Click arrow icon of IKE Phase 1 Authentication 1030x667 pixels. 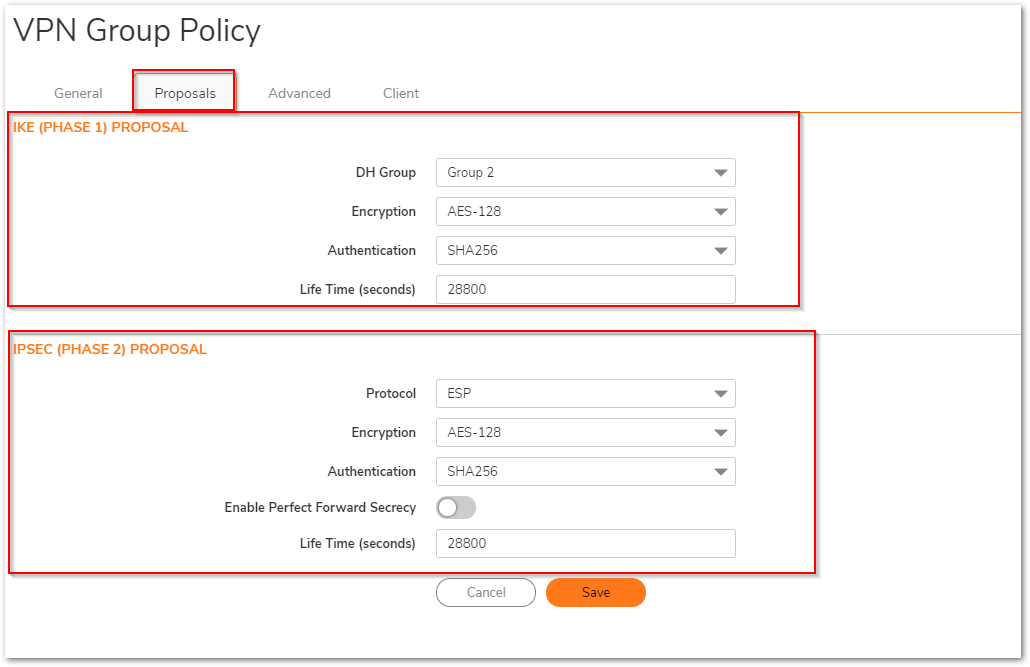click(x=720, y=251)
